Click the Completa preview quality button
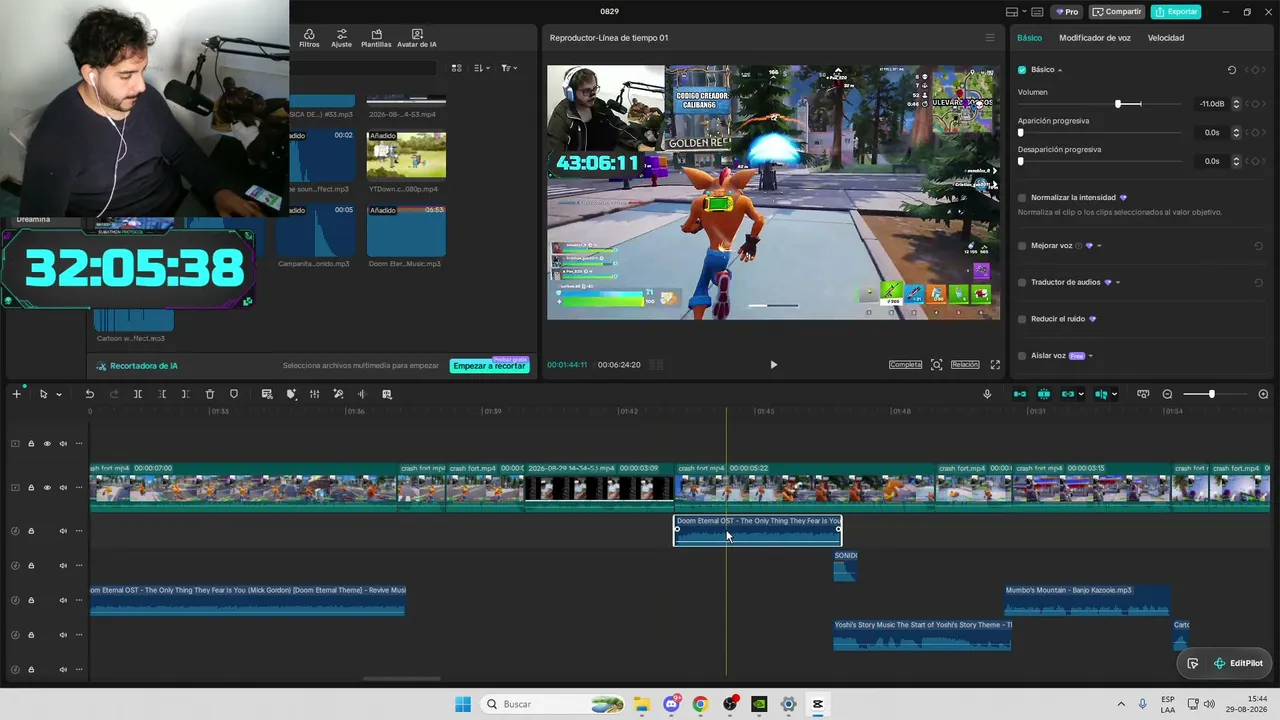The height and width of the screenshot is (720, 1280). [x=905, y=365]
